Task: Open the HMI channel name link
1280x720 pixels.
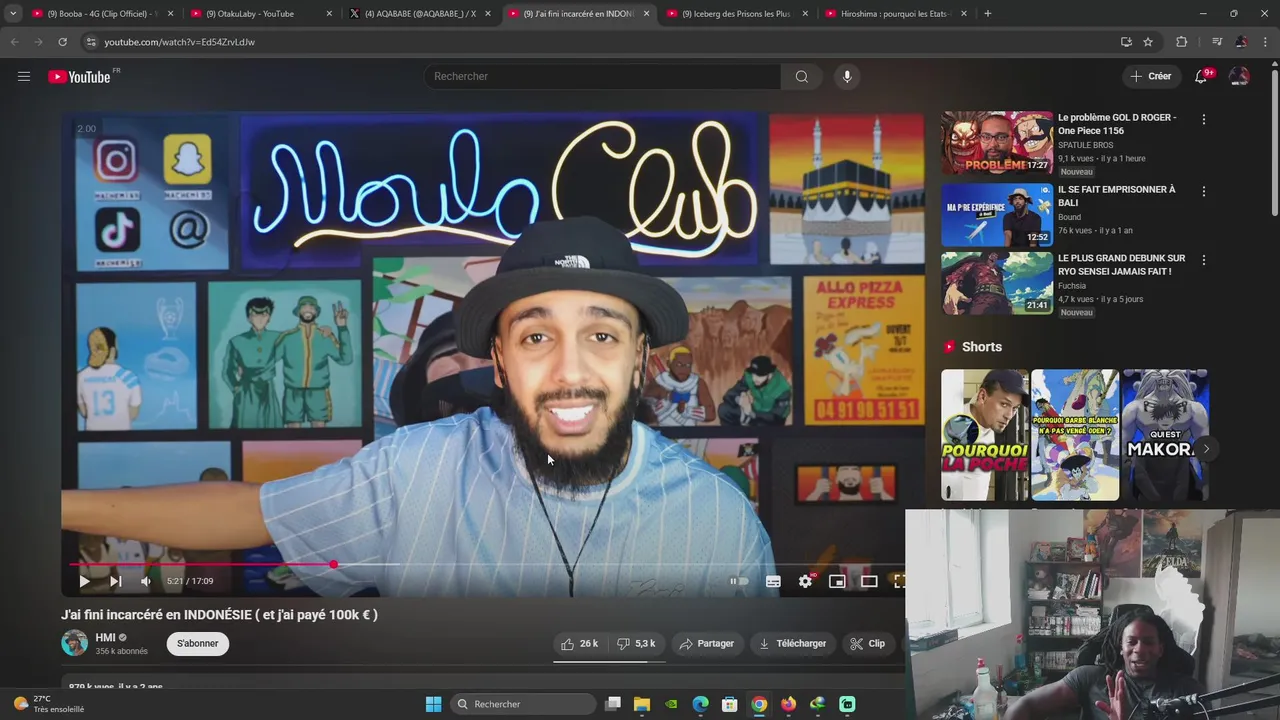Action: pyautogui.click(x=105, y=637)
